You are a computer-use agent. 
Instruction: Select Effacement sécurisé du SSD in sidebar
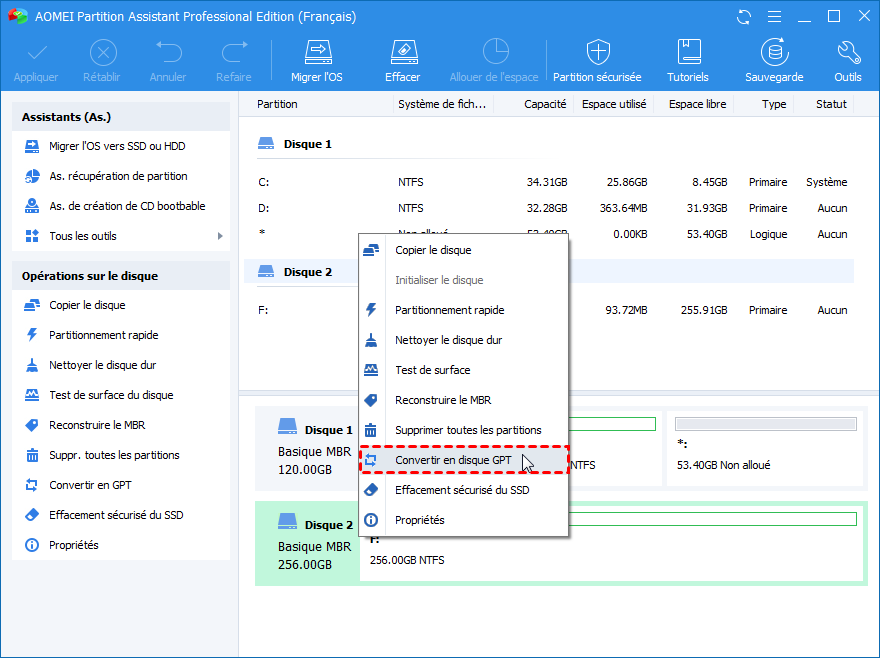[116, 515]
